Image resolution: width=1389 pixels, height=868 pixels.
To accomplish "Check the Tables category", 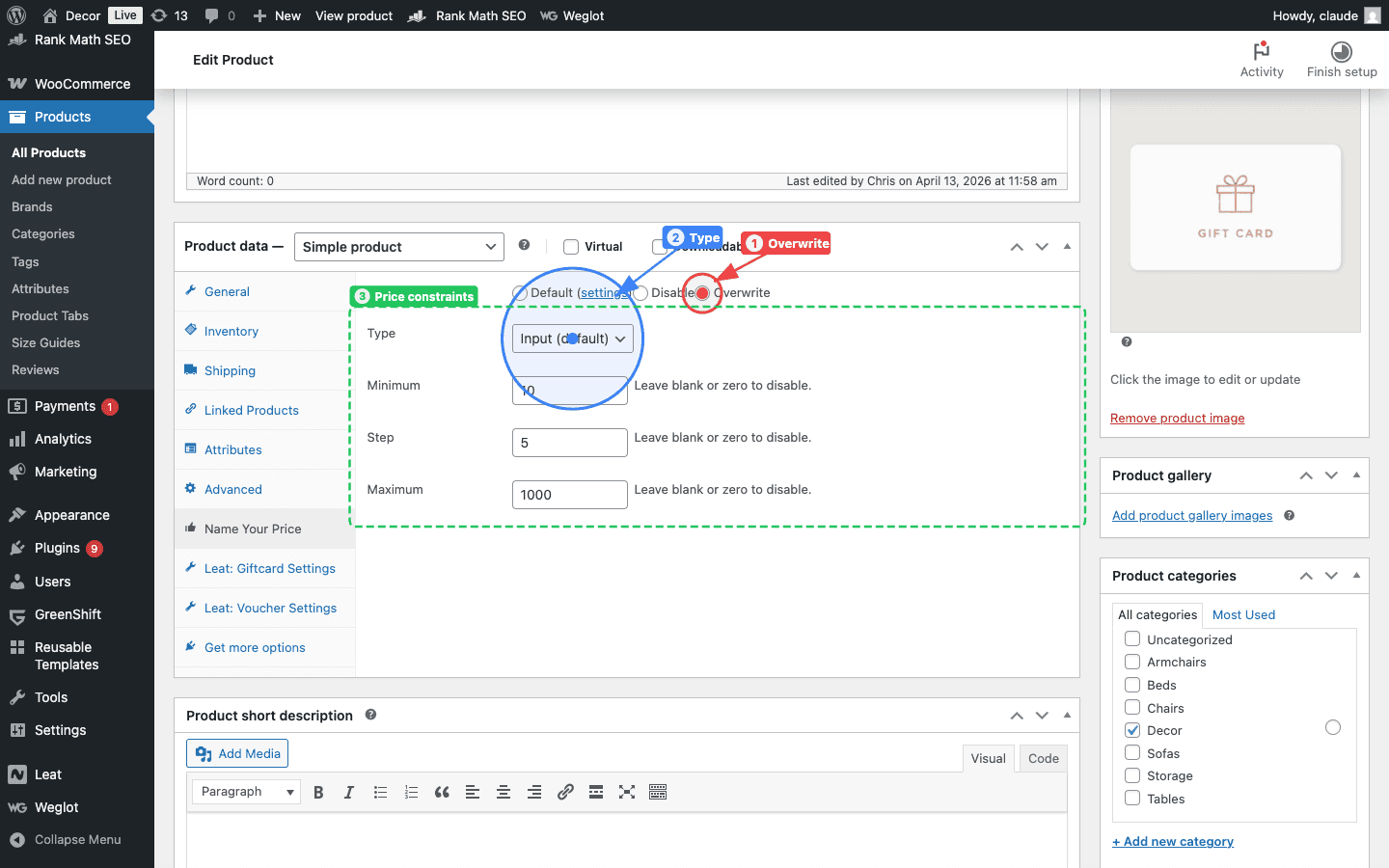I will pos(1132,798).
